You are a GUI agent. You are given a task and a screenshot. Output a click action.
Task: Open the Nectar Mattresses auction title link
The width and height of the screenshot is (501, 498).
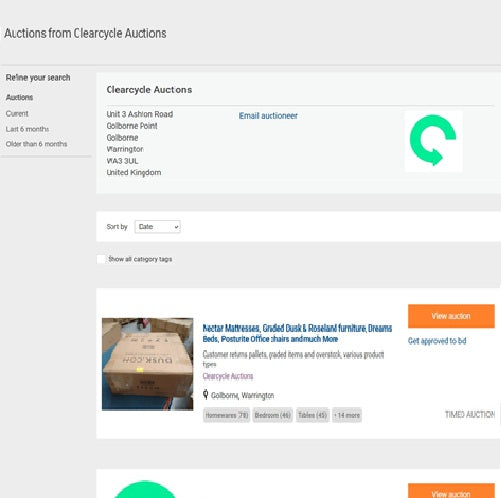click(297, 333)
